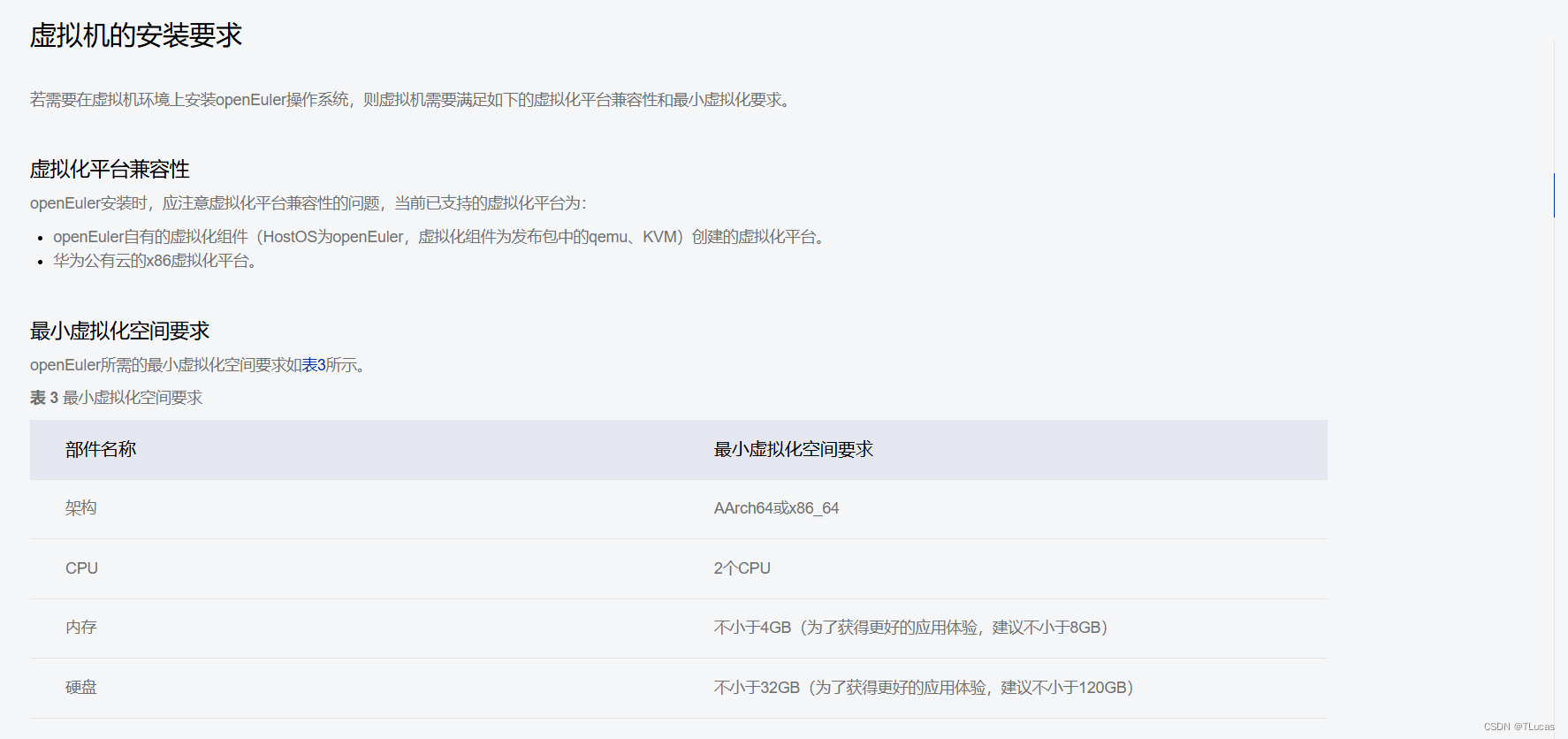Select the 内存 table cell
Screen dimensions: 1568x739
point(354,628)
